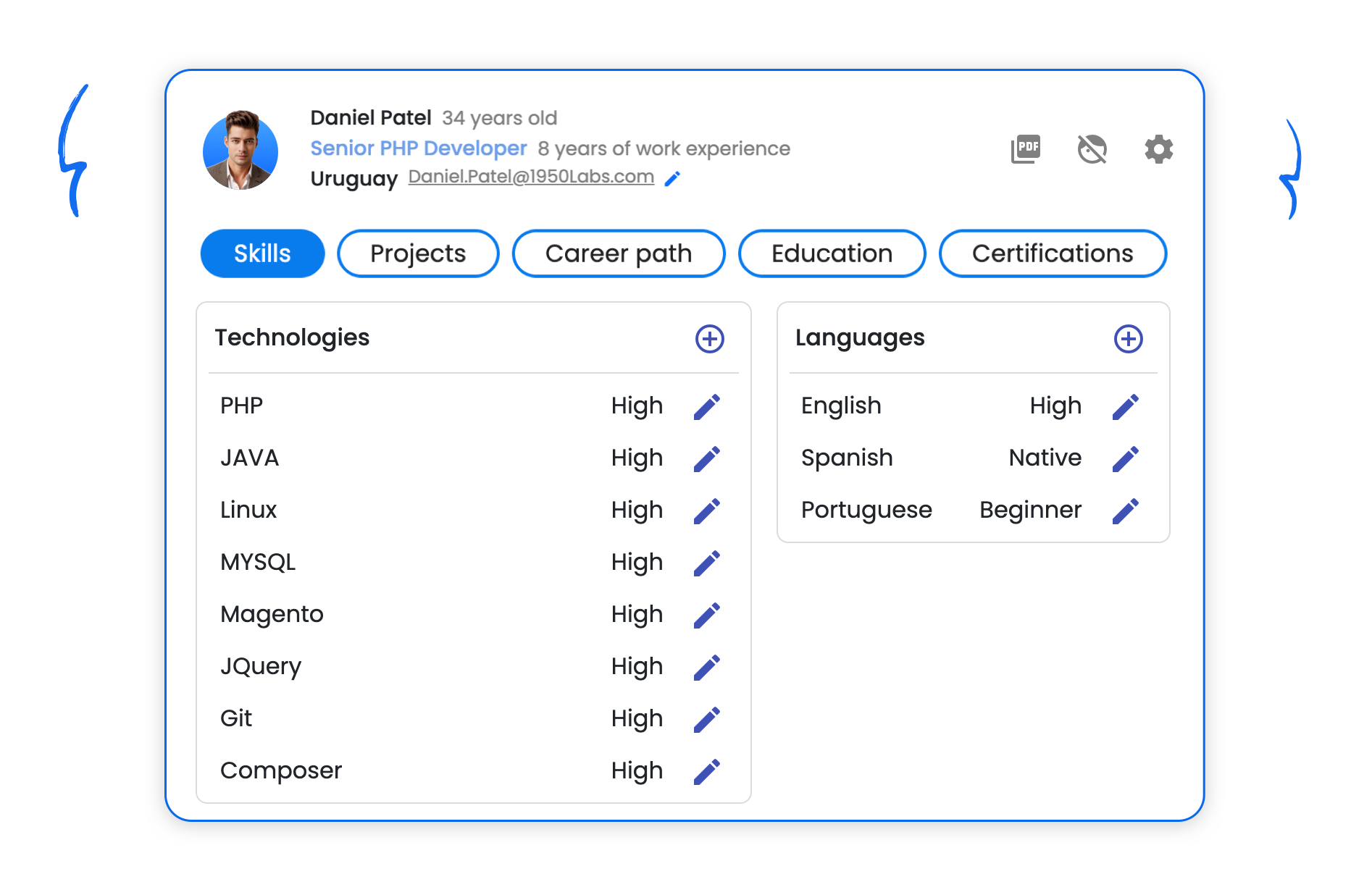
Task: Toggle the profile visibility eye icon
Action: coord(1092,149)
